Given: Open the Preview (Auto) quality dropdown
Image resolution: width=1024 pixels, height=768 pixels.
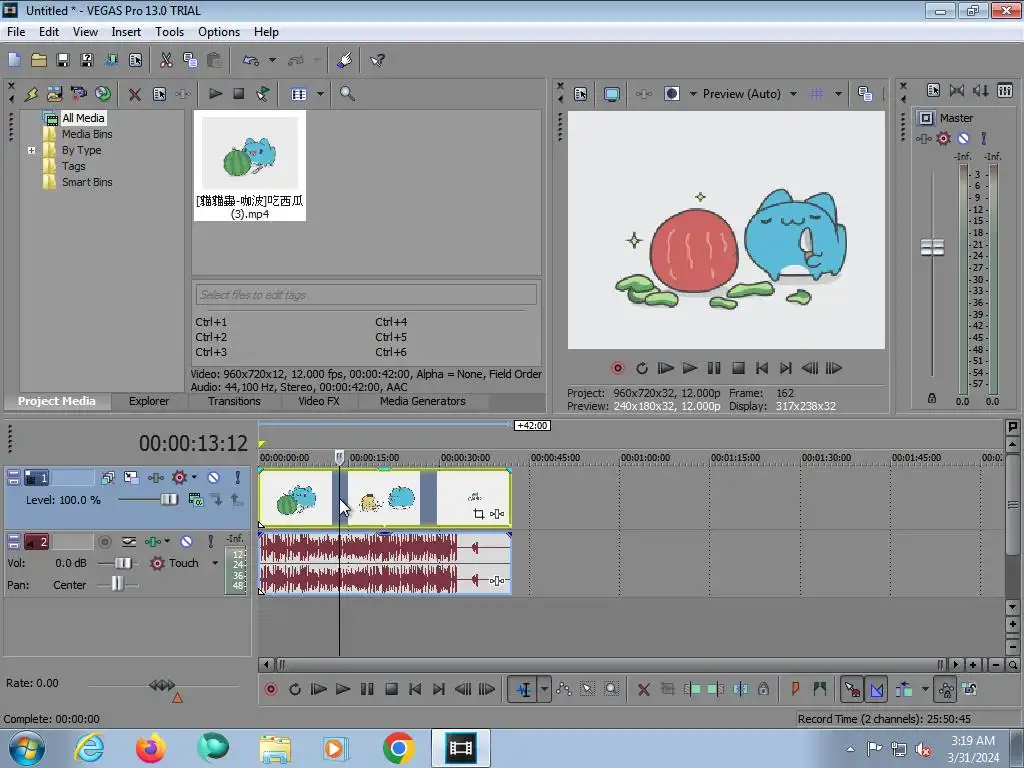Looking at the screenshot, I should pos(793,94).
